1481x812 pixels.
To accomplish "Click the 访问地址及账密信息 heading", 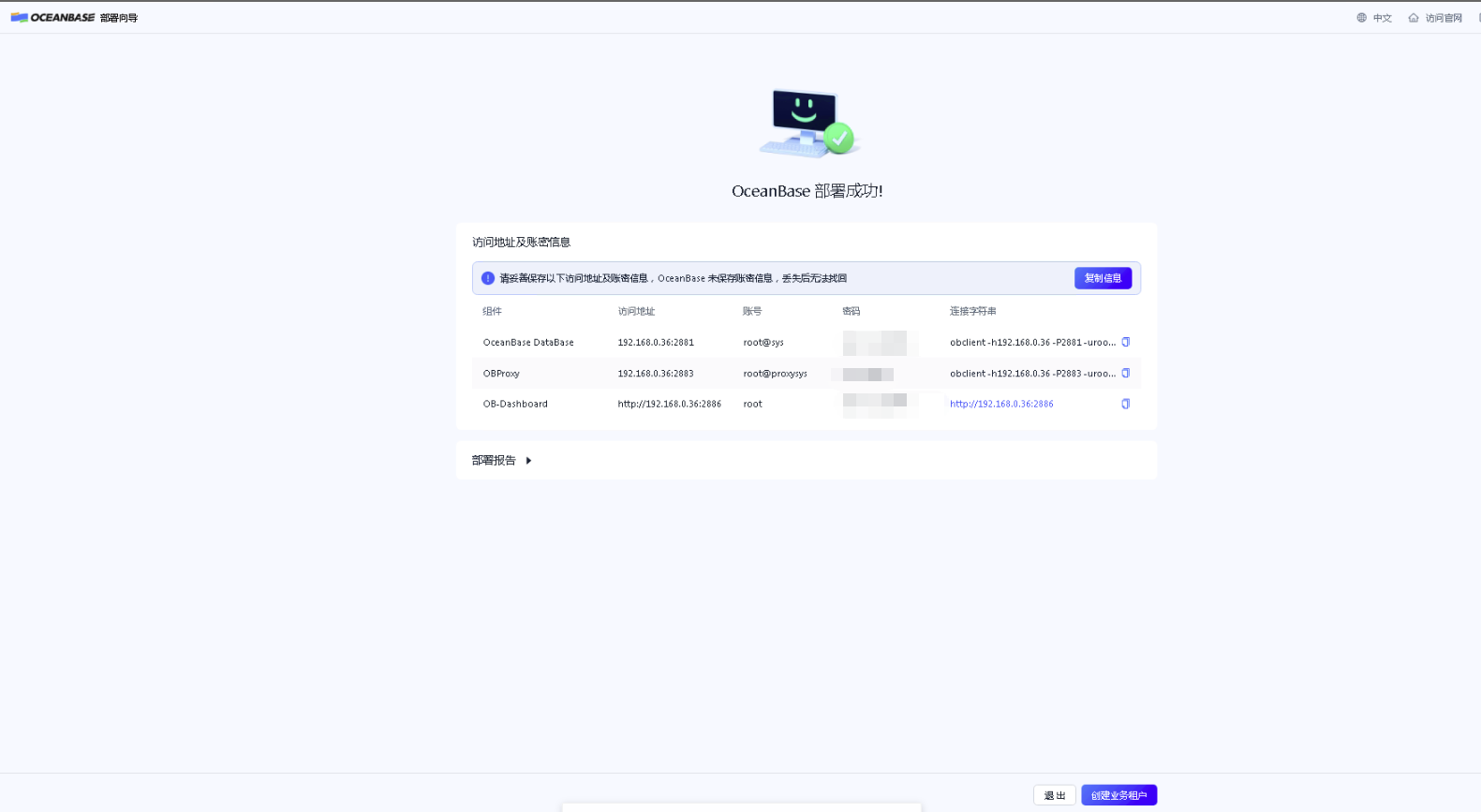I will point(521,242).
